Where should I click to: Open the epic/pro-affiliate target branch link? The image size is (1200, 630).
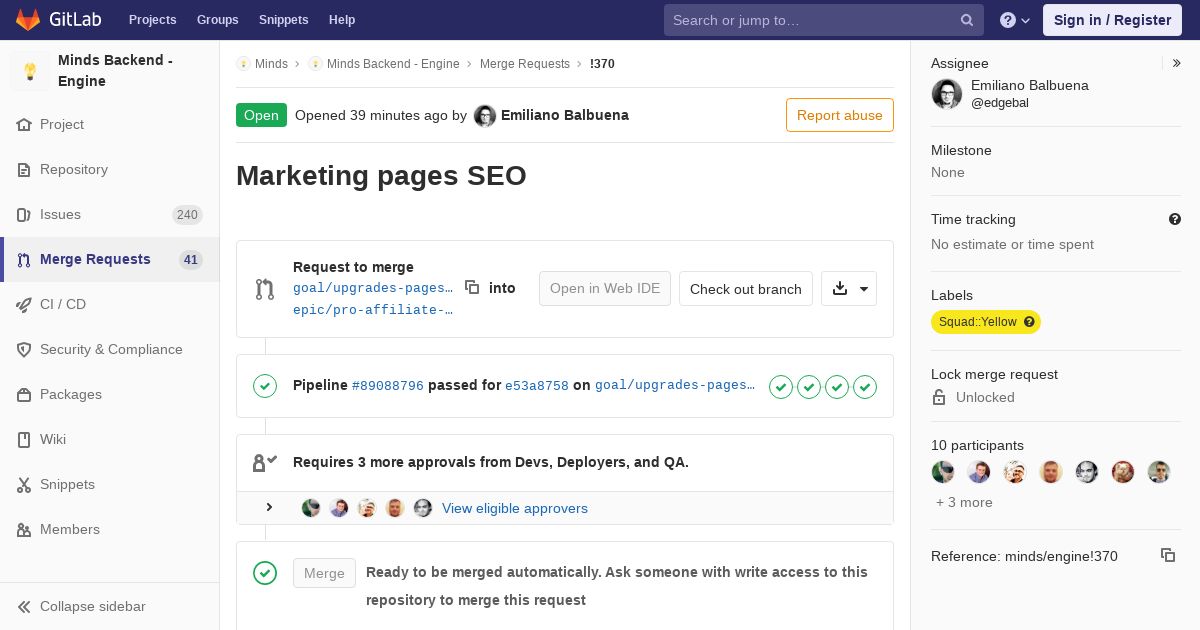click(x=373, y=310)
